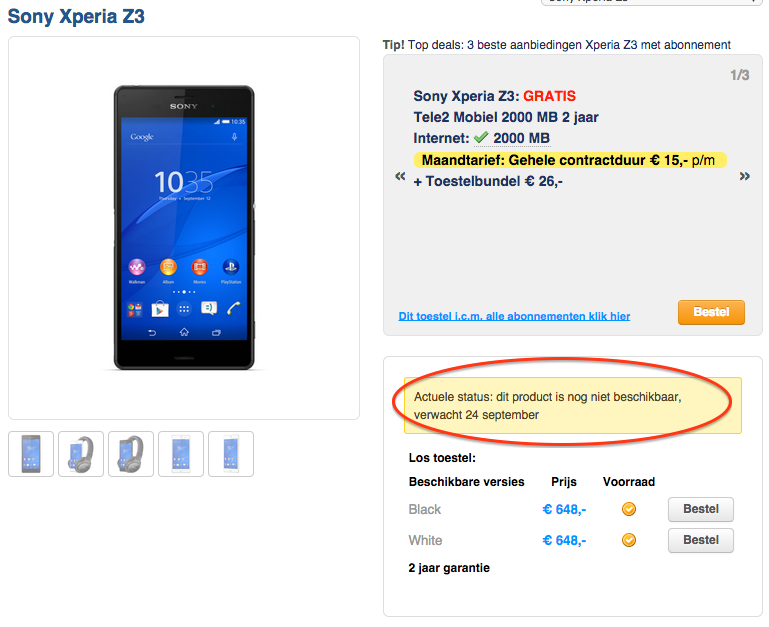Click the Black price € 648,-

click(x=564, y=509)
